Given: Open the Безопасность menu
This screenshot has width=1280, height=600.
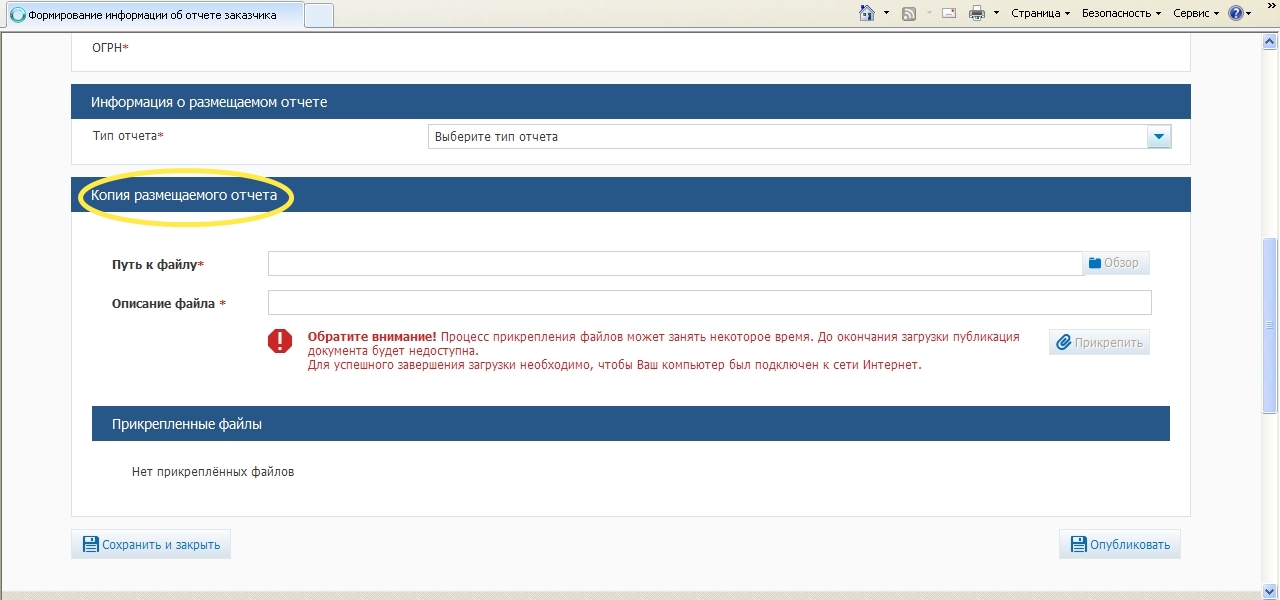Looking at the screenshot, I should (x=1121, y=13).
